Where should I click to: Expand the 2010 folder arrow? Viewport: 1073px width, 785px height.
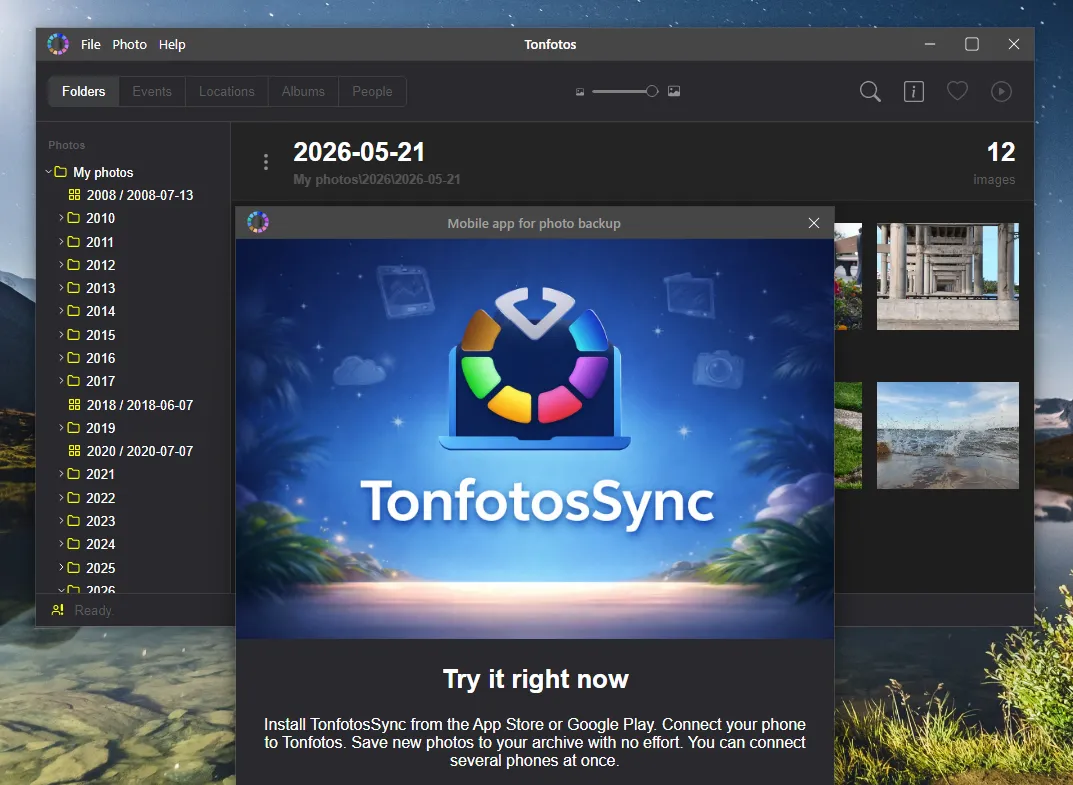61,218
